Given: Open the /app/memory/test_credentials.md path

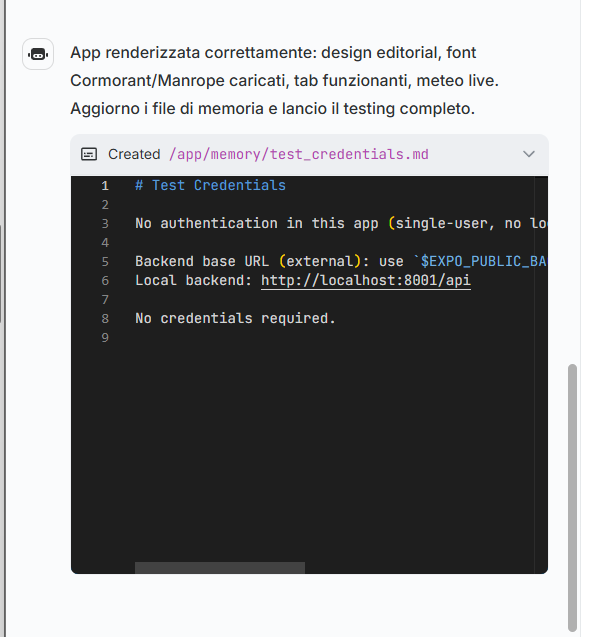Looking at the screenshot, I should [299, 154].
